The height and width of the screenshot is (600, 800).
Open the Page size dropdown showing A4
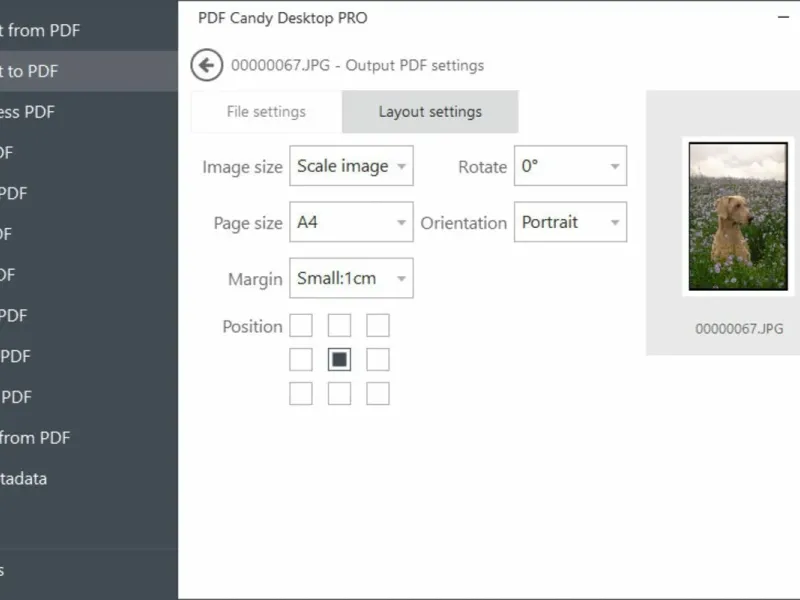351,222
